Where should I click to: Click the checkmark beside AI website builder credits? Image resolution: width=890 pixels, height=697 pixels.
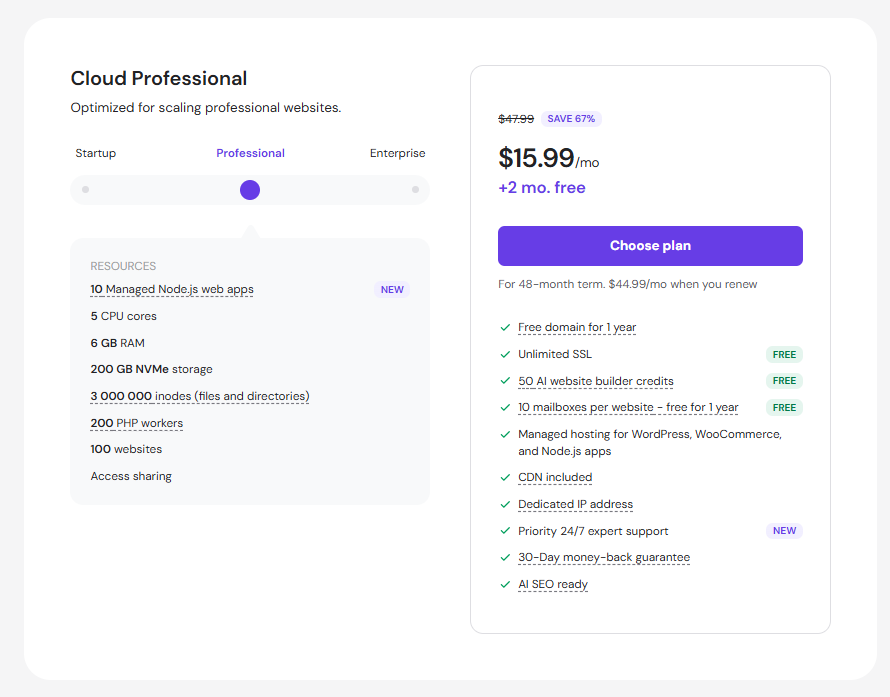point(505,381)
